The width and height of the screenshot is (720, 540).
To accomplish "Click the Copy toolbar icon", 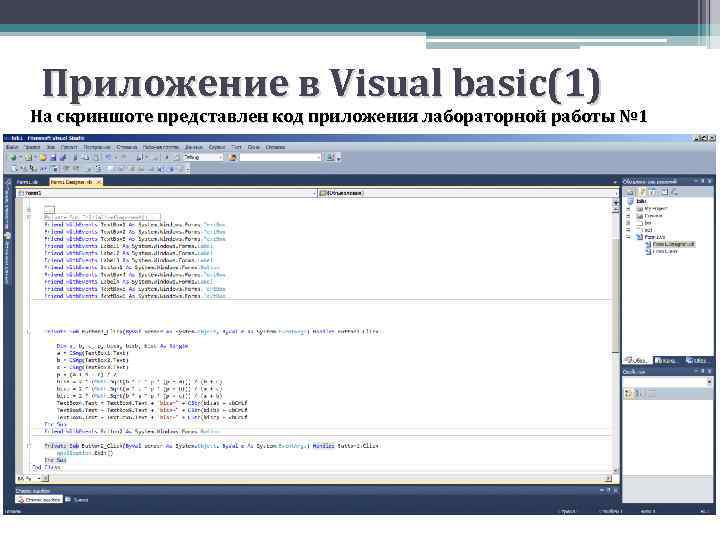I will [x=85, y=158].
